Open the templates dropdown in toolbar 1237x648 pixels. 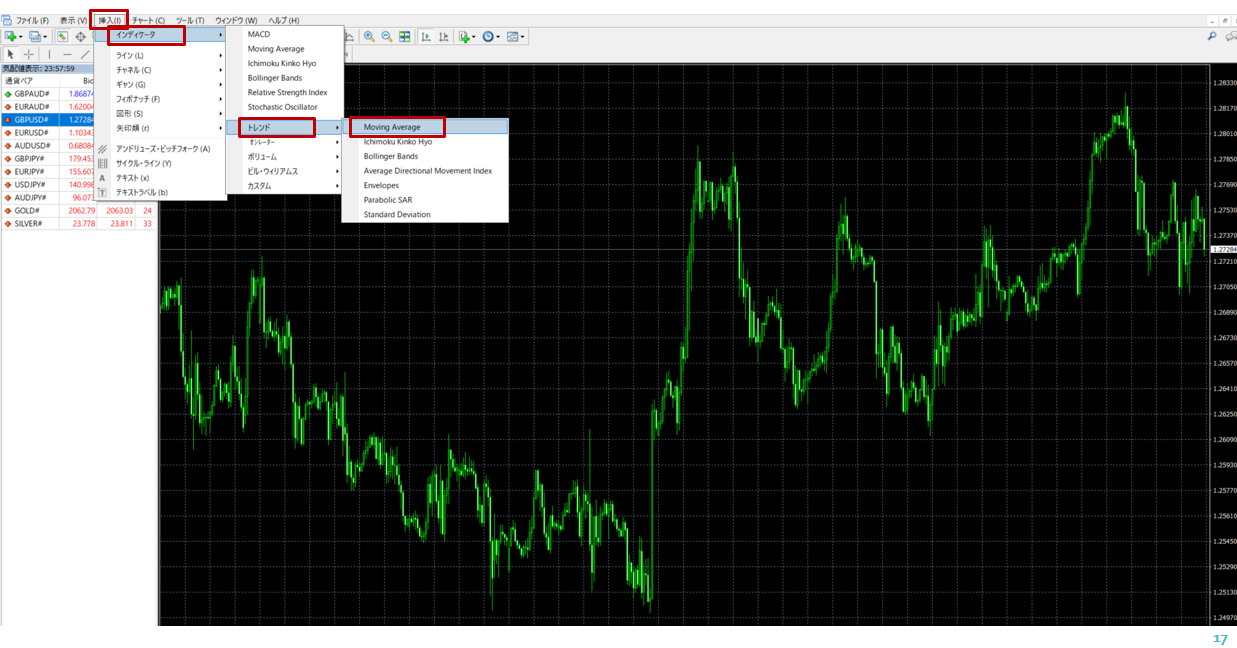[515, 37]
